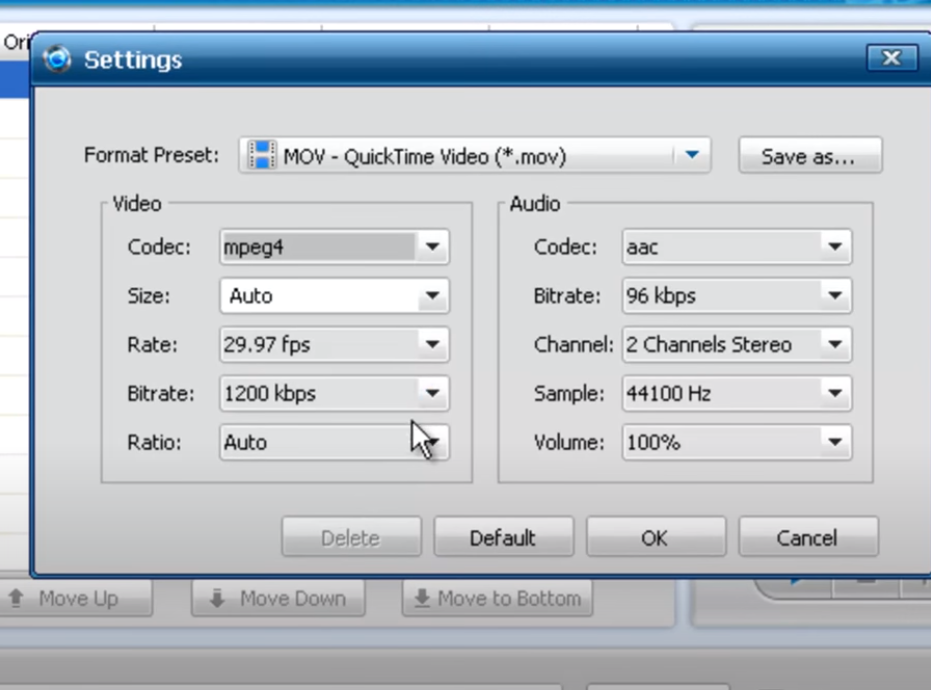This screenshot has width=931, height=690.
Task: Close the Settings dialog with X
Action: coord(892,58)
